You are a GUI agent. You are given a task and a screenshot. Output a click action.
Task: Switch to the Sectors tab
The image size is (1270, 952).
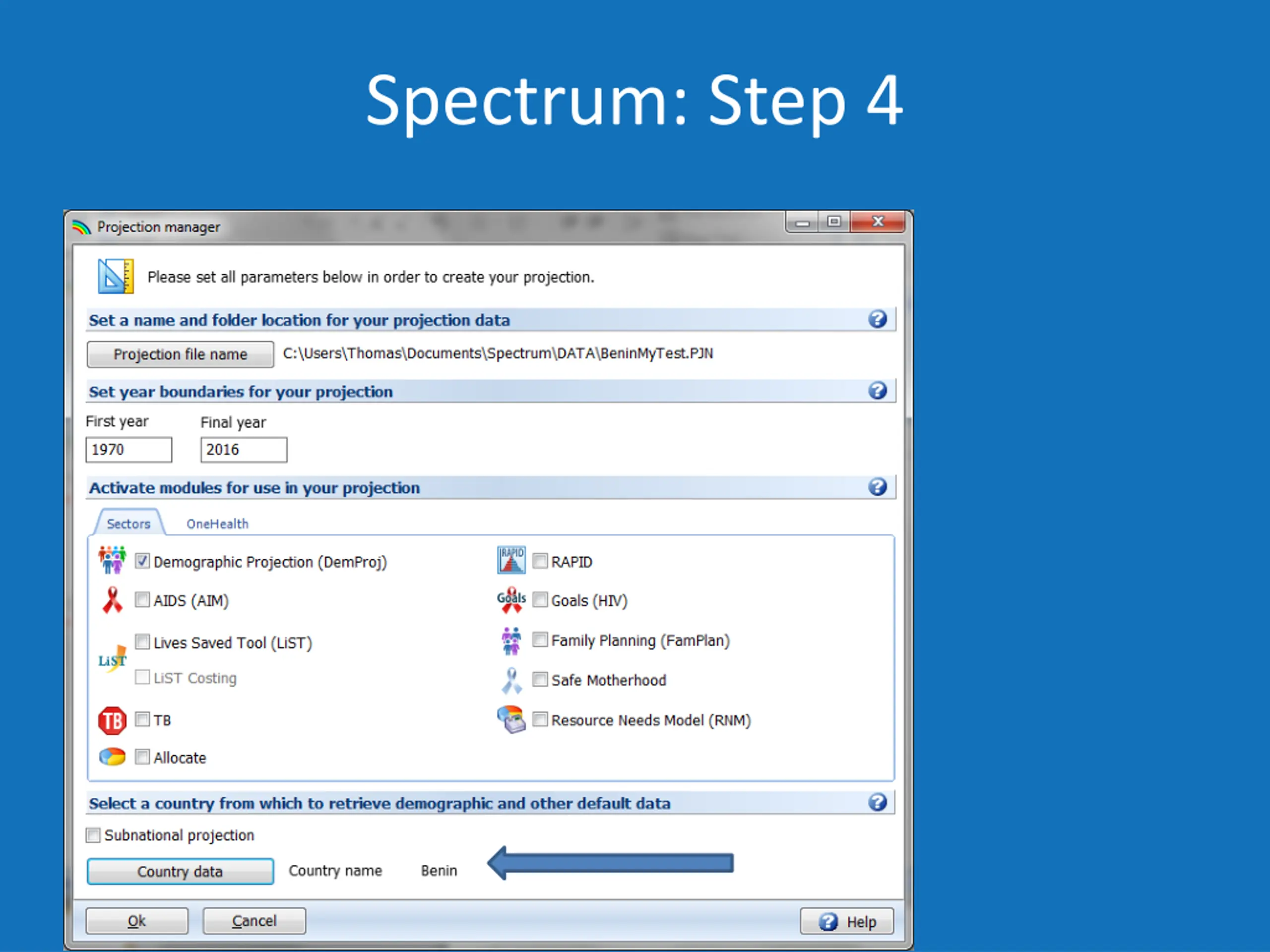(x=128, y=523)
